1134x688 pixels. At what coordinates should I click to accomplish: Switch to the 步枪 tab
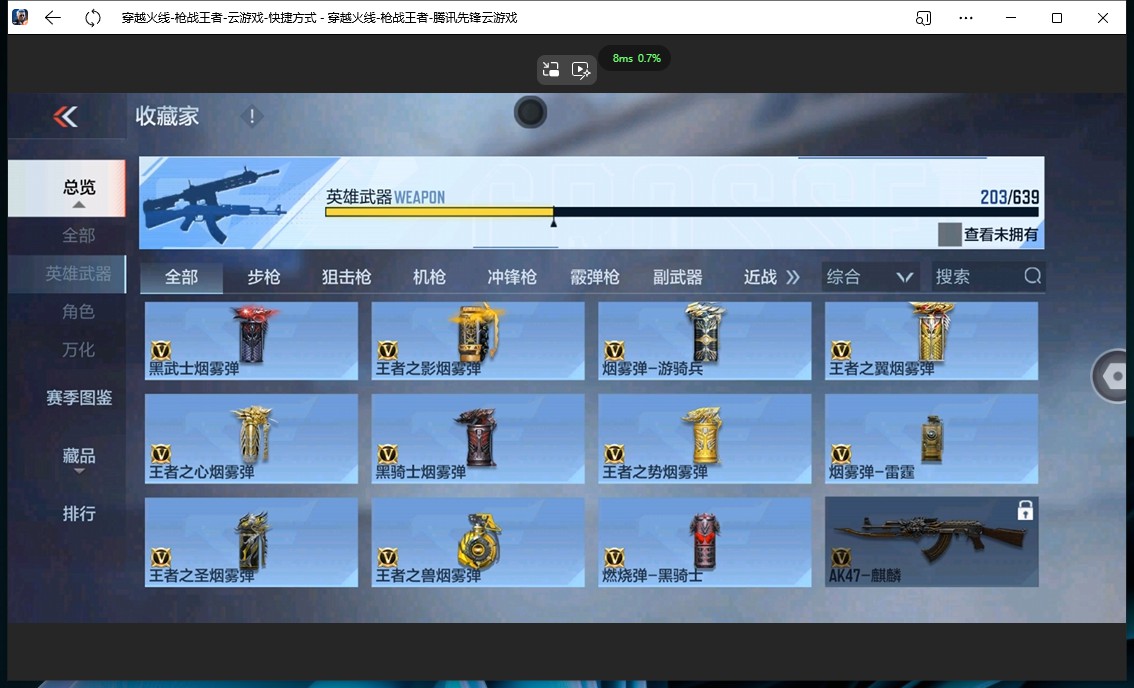[264, 277]
